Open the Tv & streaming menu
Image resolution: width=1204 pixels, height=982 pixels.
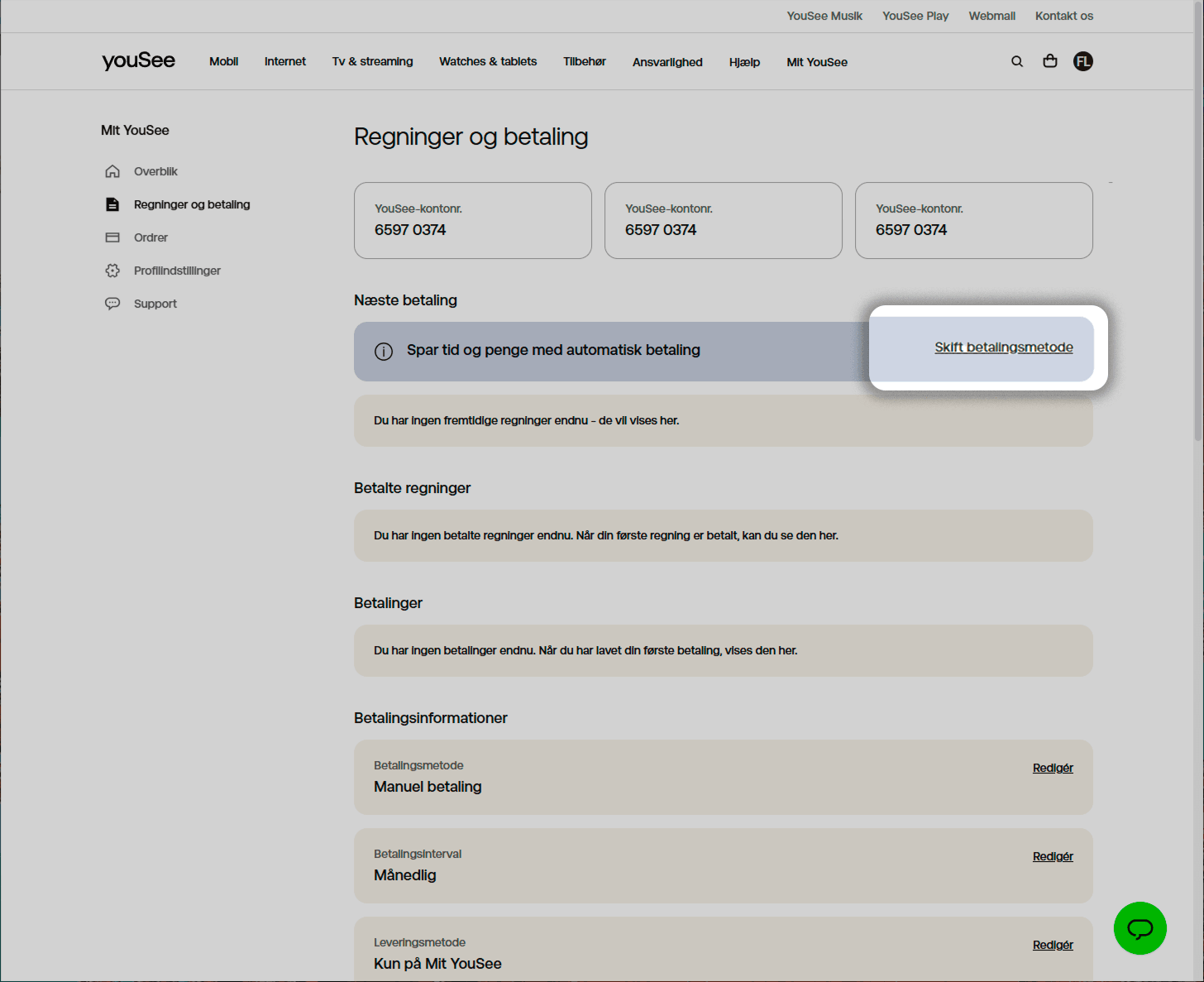(x=372, y=61)
